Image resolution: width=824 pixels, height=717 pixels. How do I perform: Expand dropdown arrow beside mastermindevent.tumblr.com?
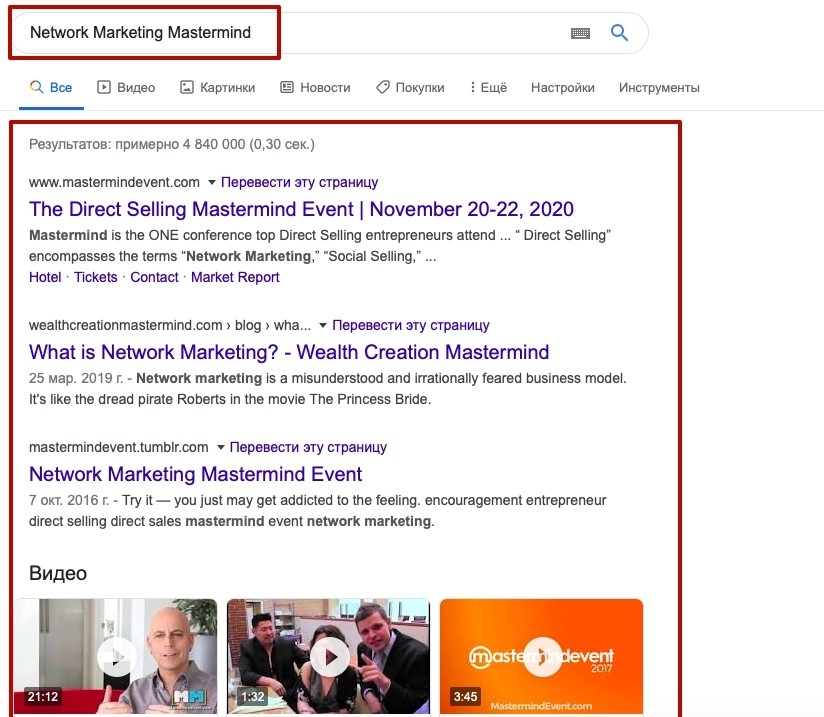coord(221,447)
